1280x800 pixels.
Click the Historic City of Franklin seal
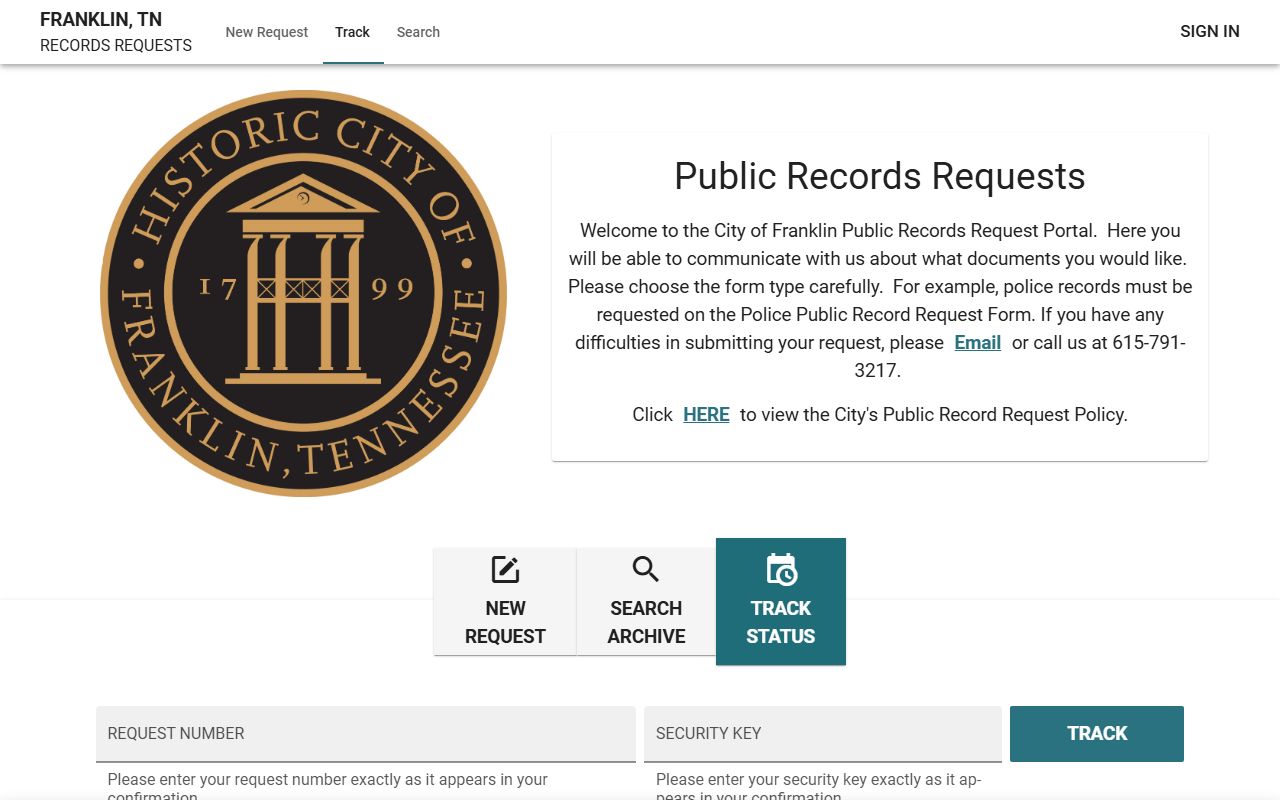(x=304, y=293)
